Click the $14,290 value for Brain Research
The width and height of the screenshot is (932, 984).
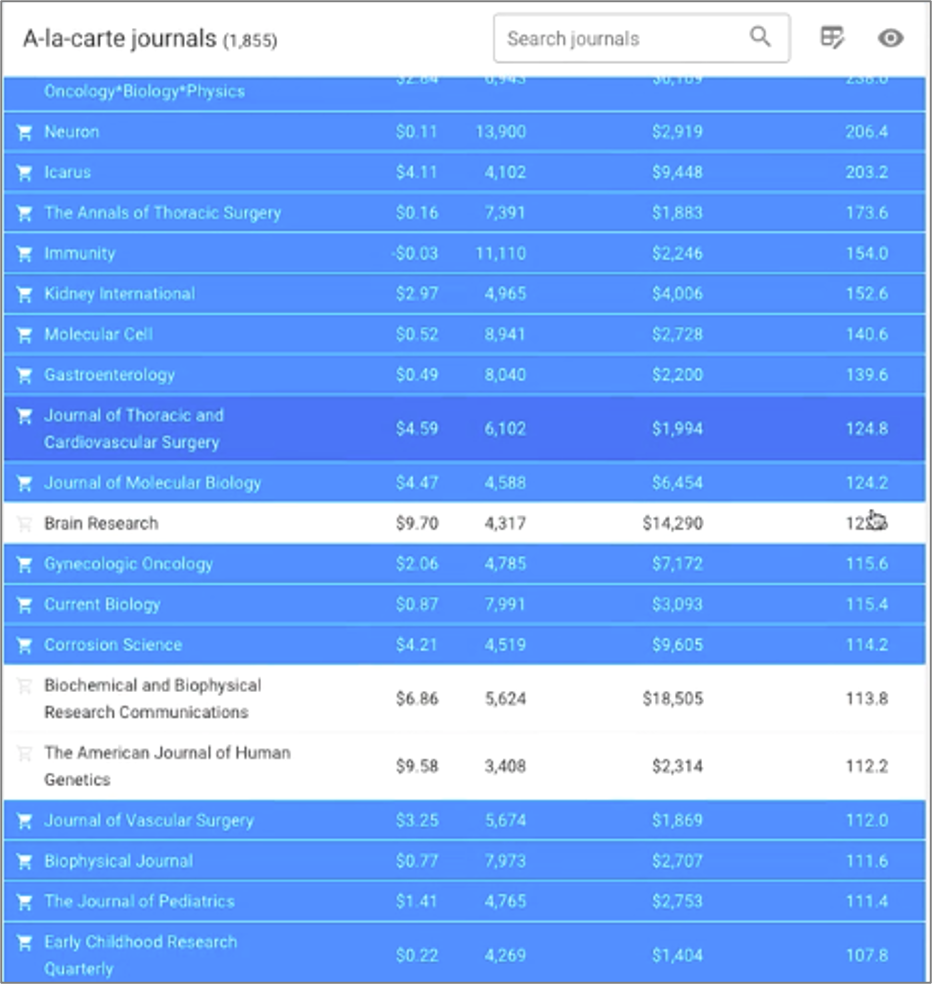672,523
